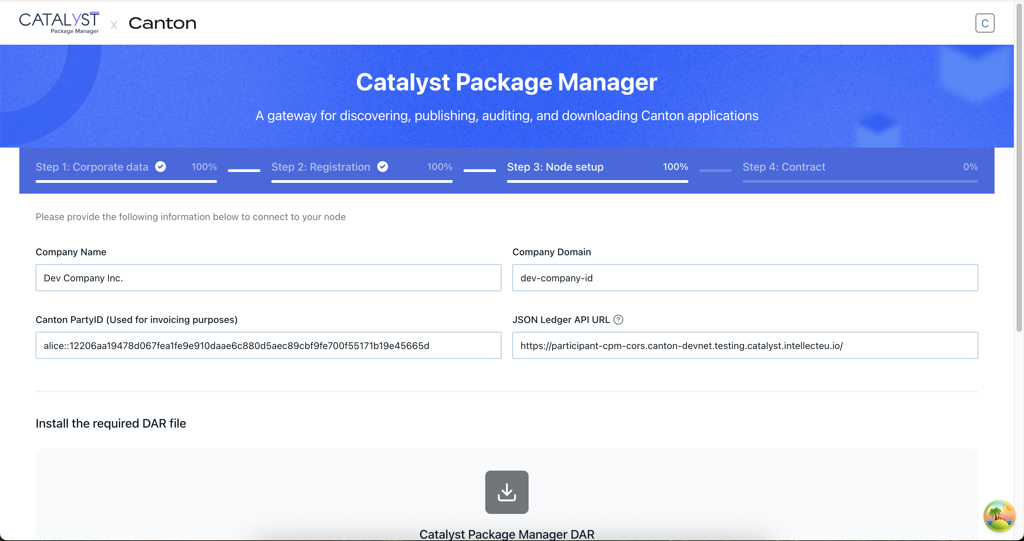
Task: Focus the Company Domain text field
Action: point(745,278)
